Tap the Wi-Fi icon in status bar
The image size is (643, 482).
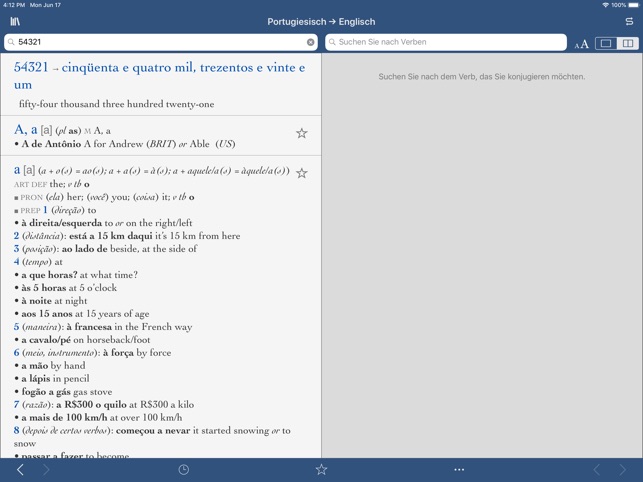[x=606, y=5]
